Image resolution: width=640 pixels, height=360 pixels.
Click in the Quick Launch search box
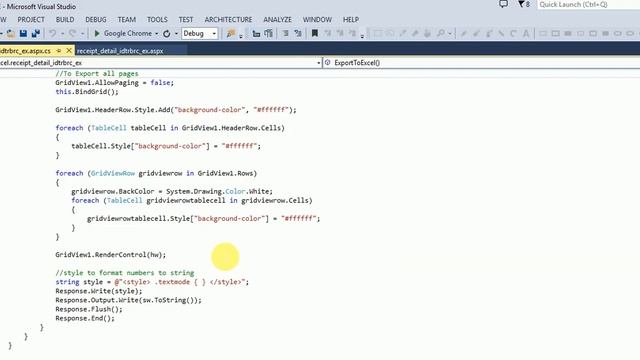[x=588, y=4]
